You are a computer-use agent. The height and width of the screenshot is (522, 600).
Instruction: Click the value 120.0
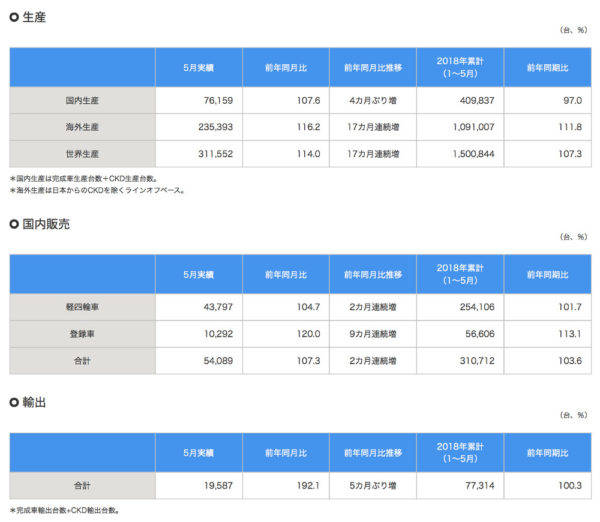tap(308, 334)
